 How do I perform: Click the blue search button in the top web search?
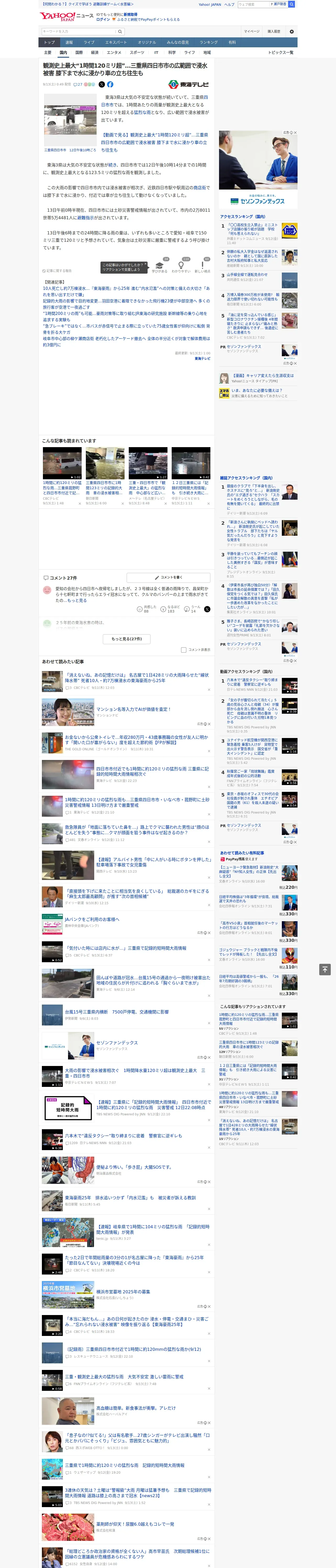(292, 4)
